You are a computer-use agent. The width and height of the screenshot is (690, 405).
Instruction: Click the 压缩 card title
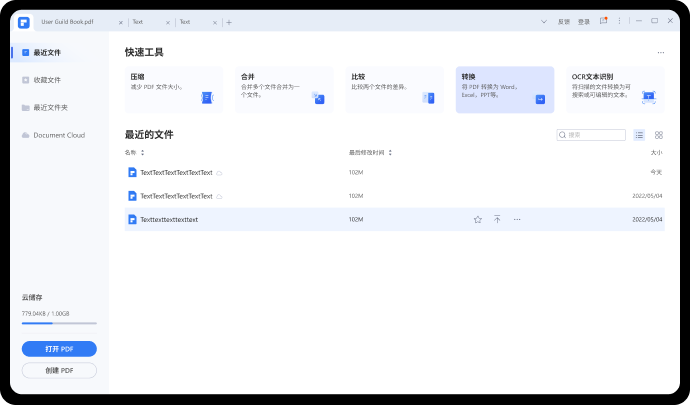tap(137, 77)
